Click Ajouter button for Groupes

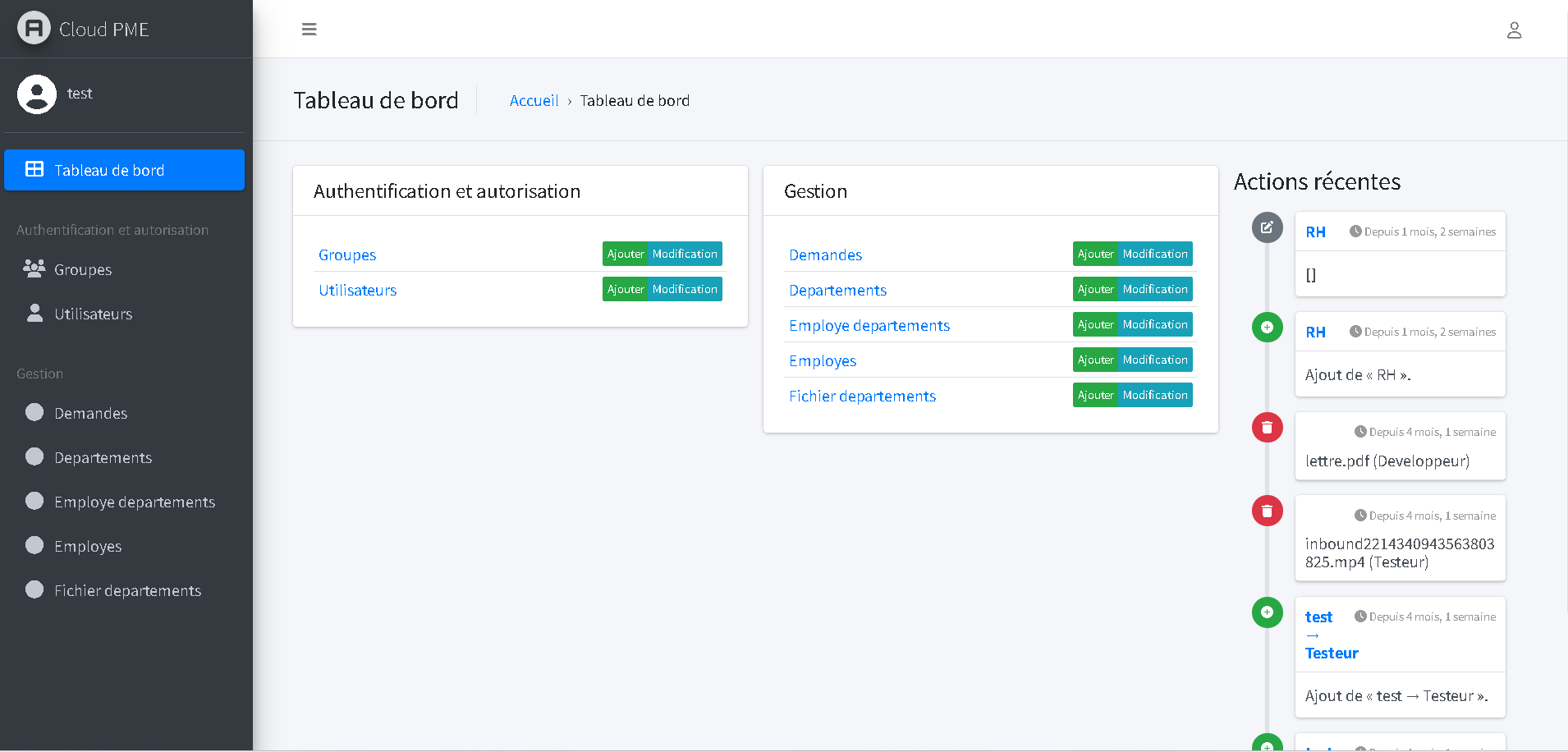[626, 254]
